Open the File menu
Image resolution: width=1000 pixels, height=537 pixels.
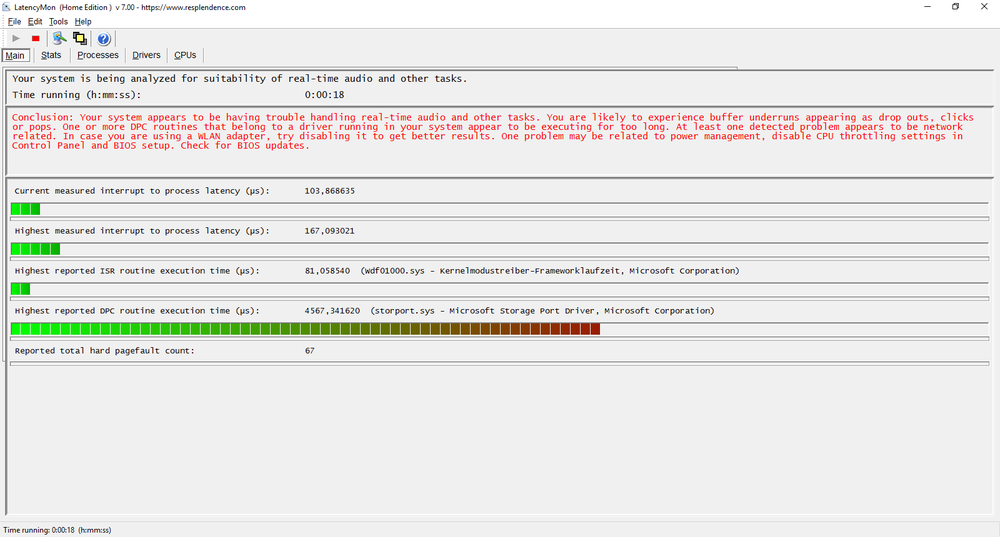pos(14,21)
